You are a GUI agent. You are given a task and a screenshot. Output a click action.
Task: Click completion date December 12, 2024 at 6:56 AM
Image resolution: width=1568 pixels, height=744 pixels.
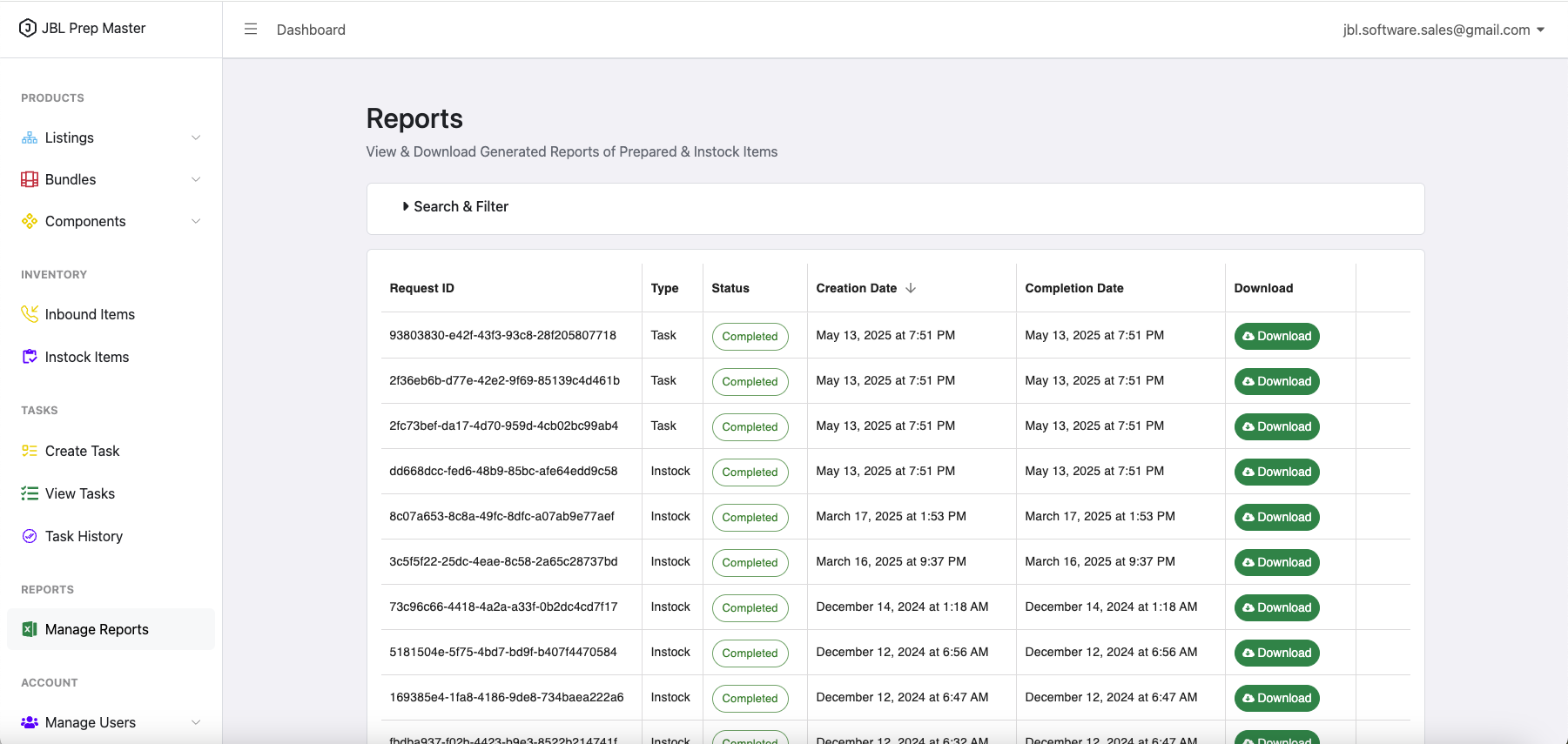pos(1111,652)
